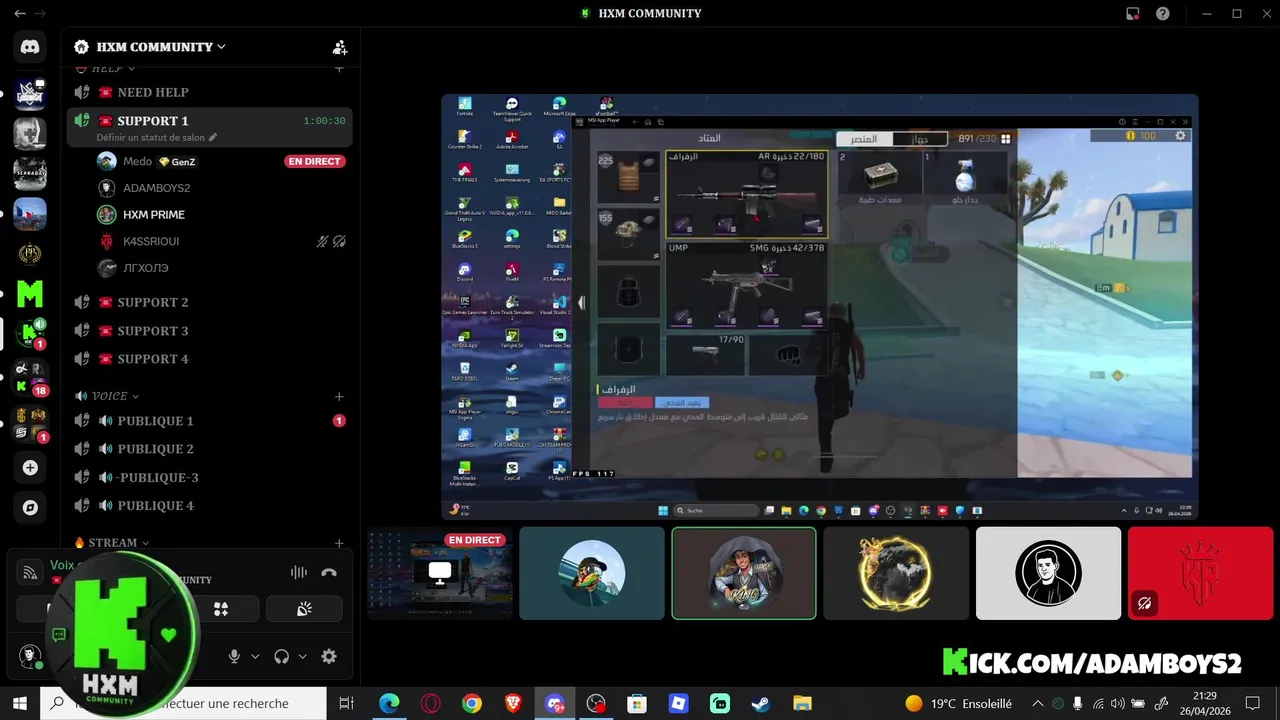Create channel in STREAM category plus
The height and width of the screenshot is (720, 1280).
339,543
